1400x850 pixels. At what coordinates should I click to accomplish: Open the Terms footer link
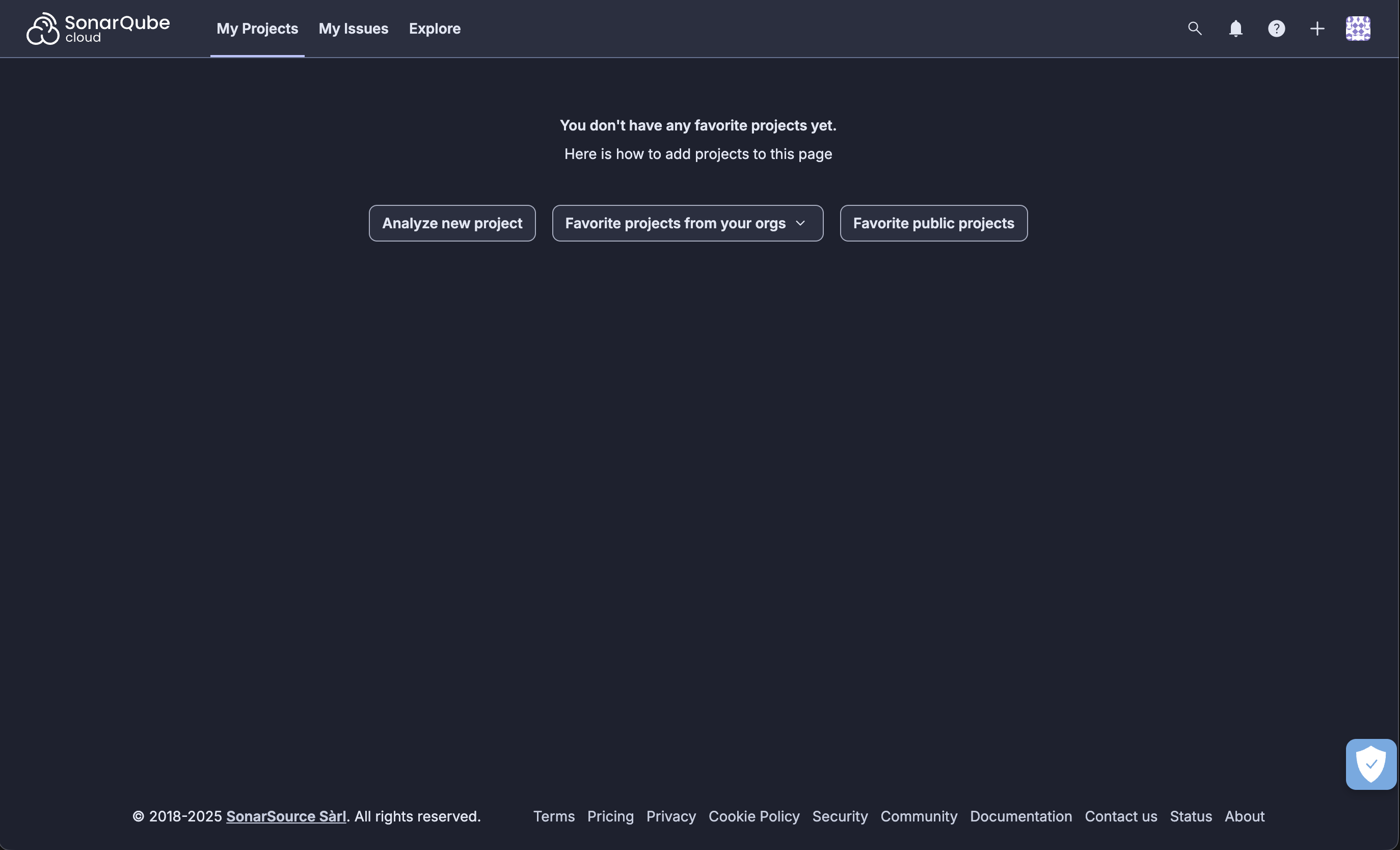[553, 816]
